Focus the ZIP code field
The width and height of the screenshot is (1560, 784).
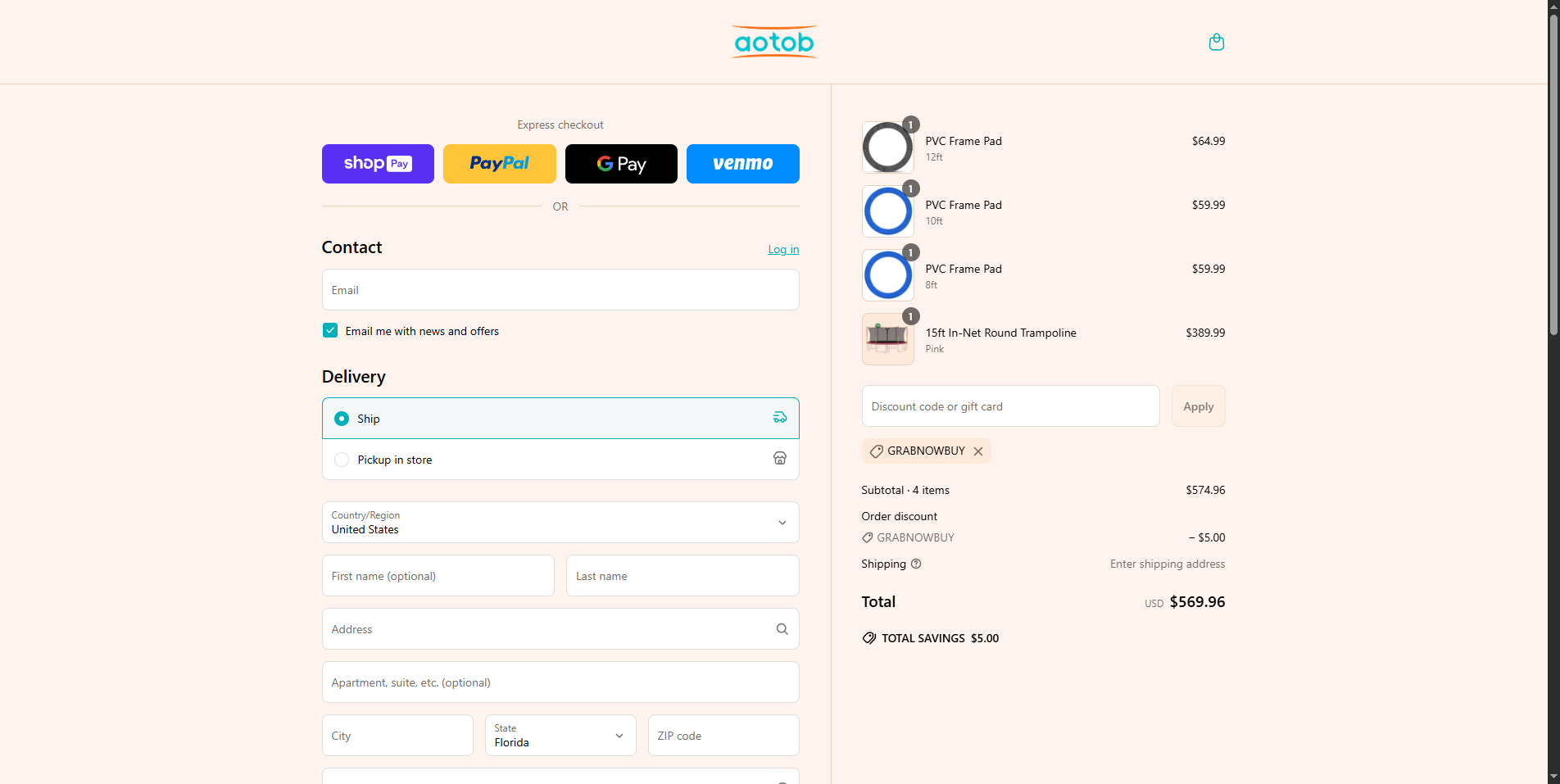[723, 736]
